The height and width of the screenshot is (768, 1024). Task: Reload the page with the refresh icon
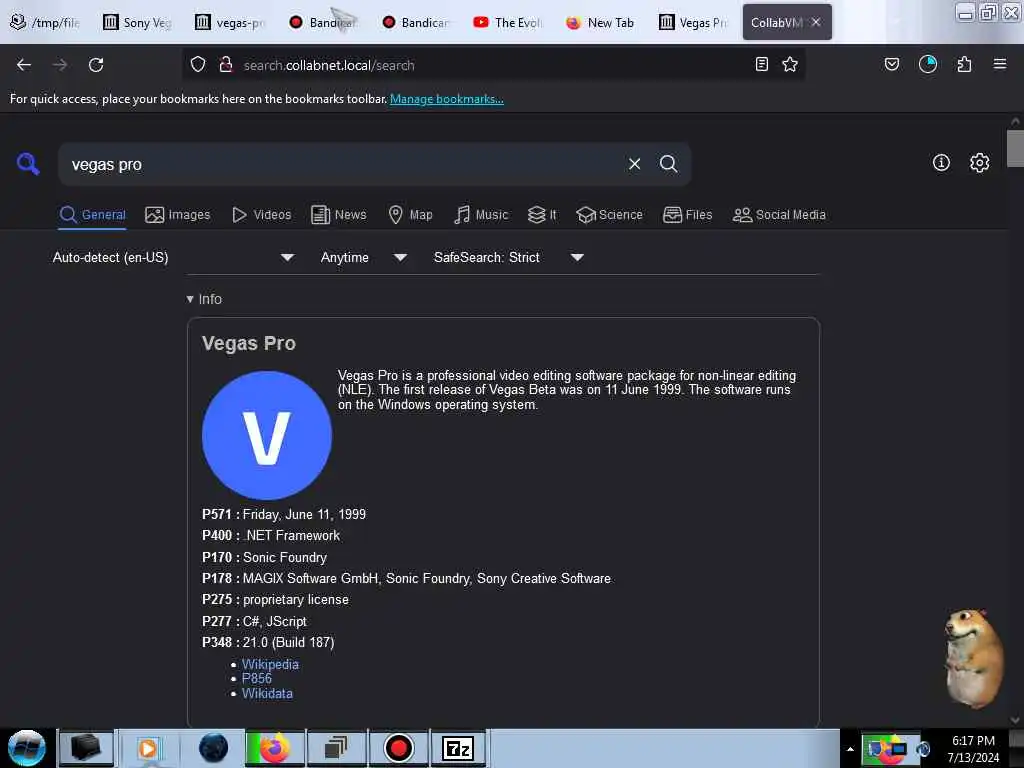click(x=96, y=65)
